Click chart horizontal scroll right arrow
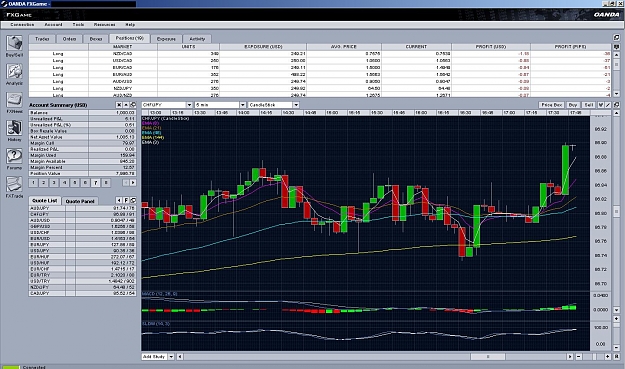Image resolution: width=625 pixels, height=369 pixels. (x=570, y=357)
